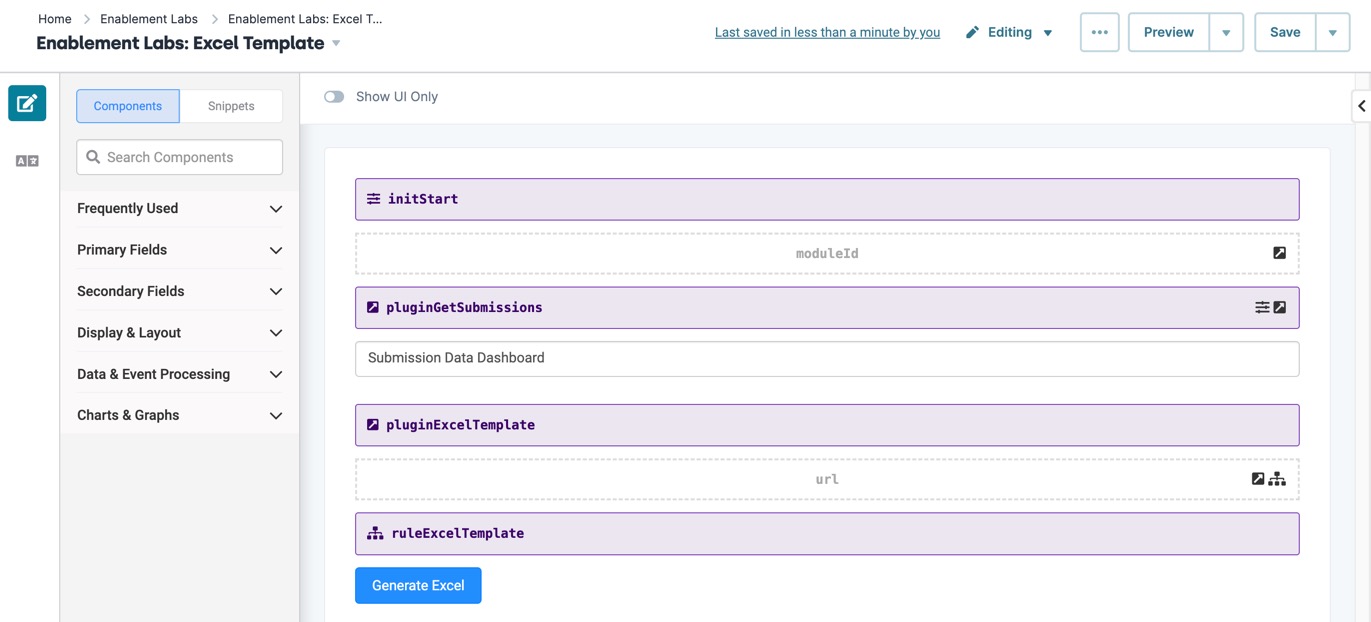Open the module editor sidebar icon
The height and width of the screenshot is (622, 1371).
pyautogui.click(x=27, y=103)
